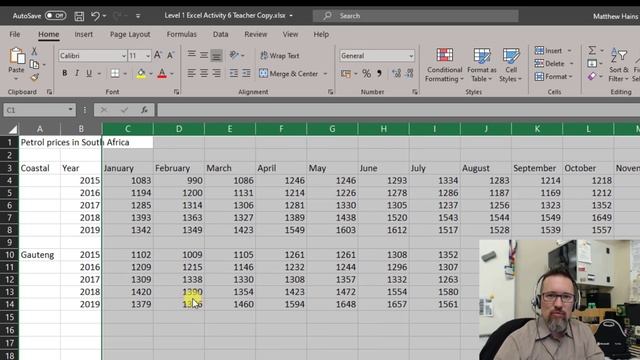Click Comma Style icon

click(x=379, y=73)
